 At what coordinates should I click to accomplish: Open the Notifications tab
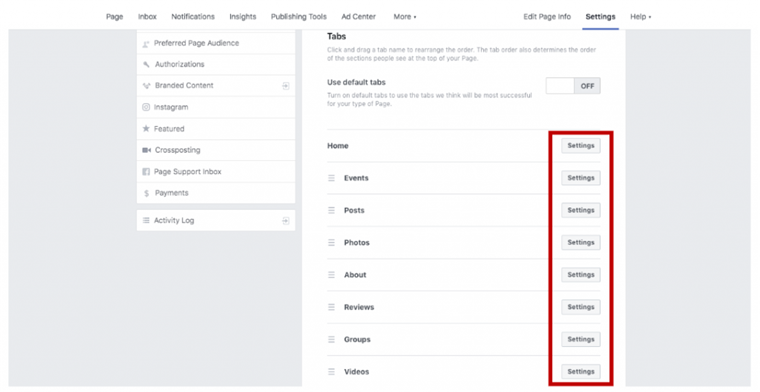pos(193,16)
